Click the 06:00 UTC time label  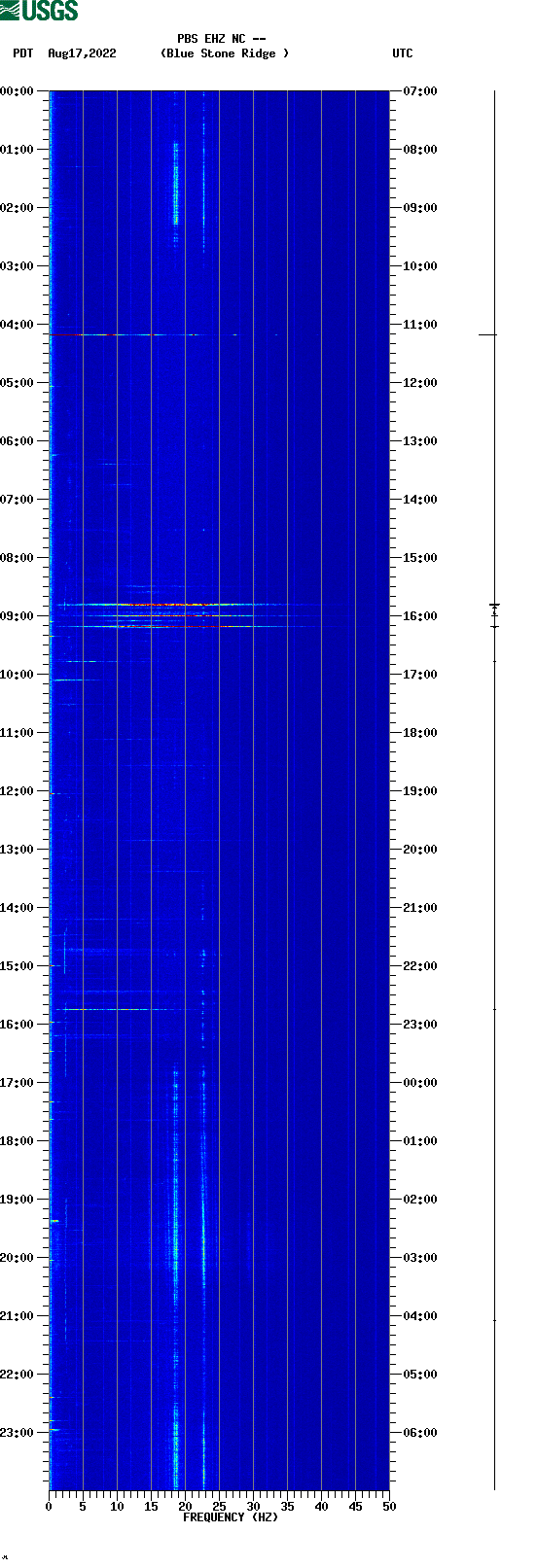tap(420, 1432)
